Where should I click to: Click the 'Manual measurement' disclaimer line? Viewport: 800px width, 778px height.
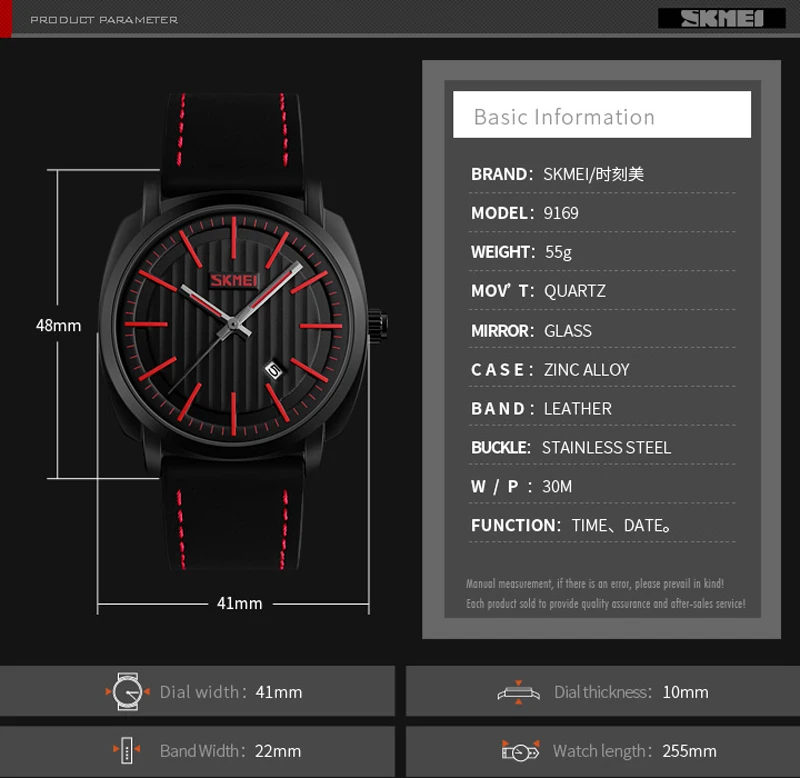[595, 584]
